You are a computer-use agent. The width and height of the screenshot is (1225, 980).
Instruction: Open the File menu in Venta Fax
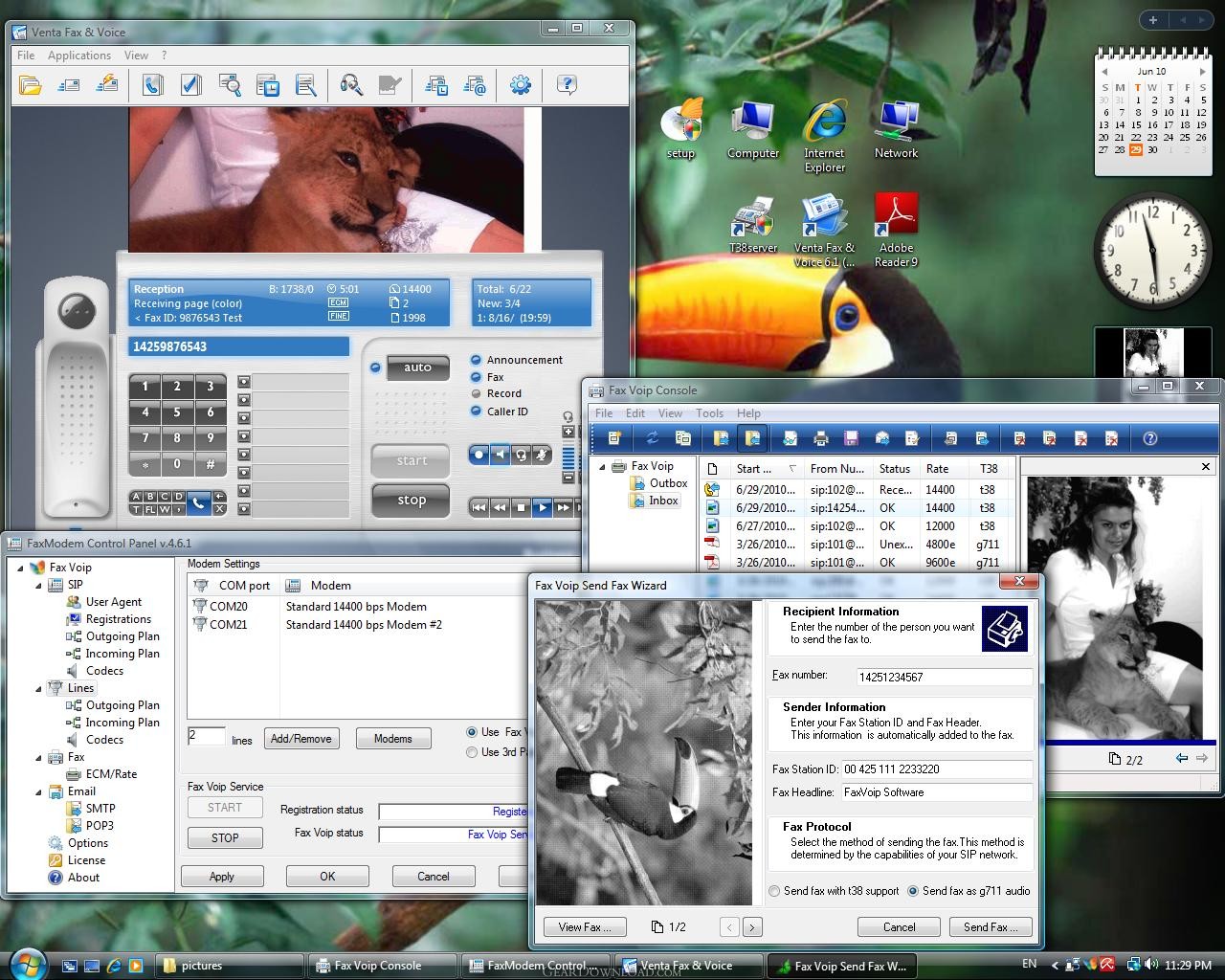pyautogui.click(x=26, y=56)
